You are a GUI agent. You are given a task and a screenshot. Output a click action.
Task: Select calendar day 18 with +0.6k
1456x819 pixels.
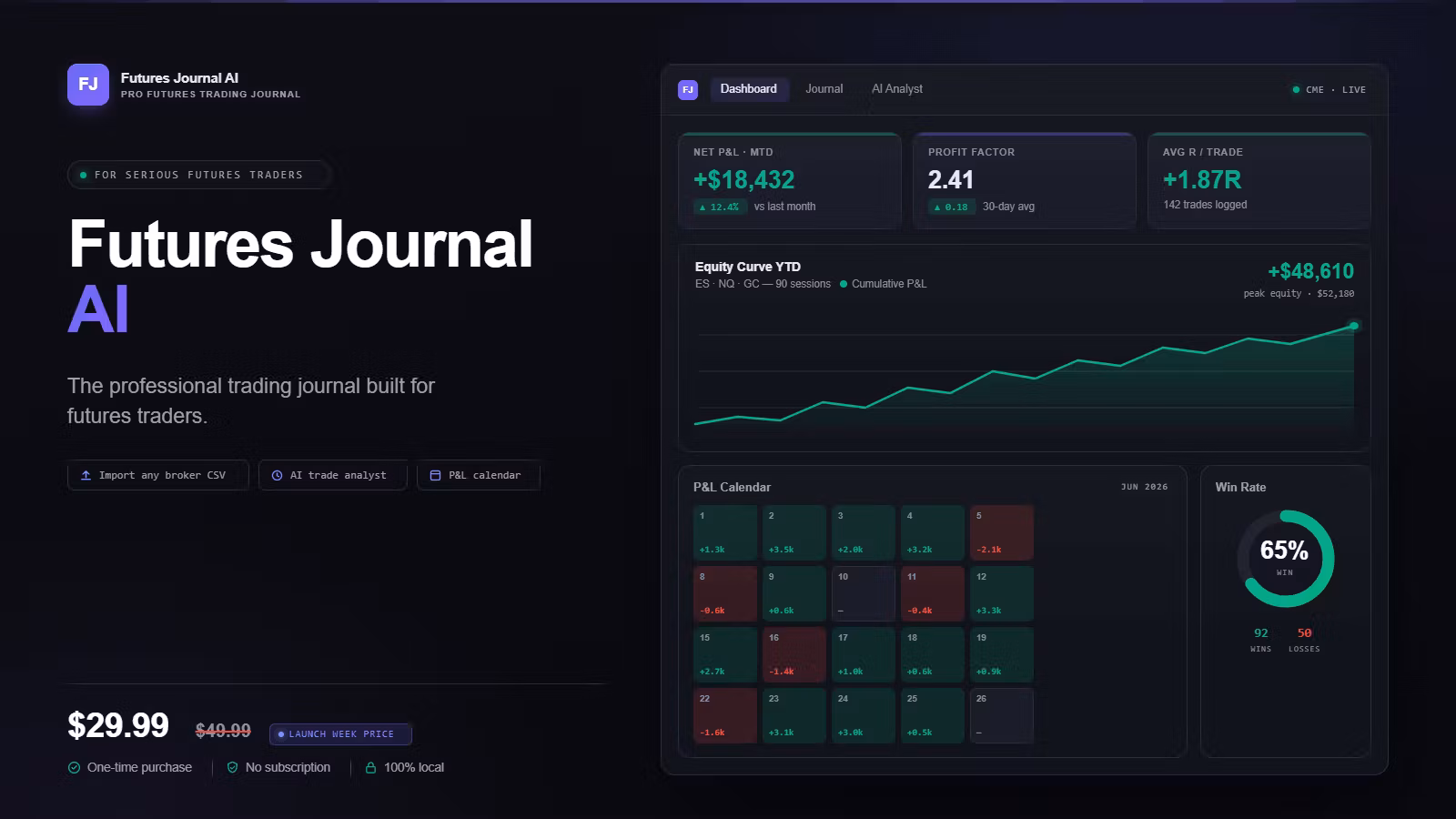click(933, 654)
